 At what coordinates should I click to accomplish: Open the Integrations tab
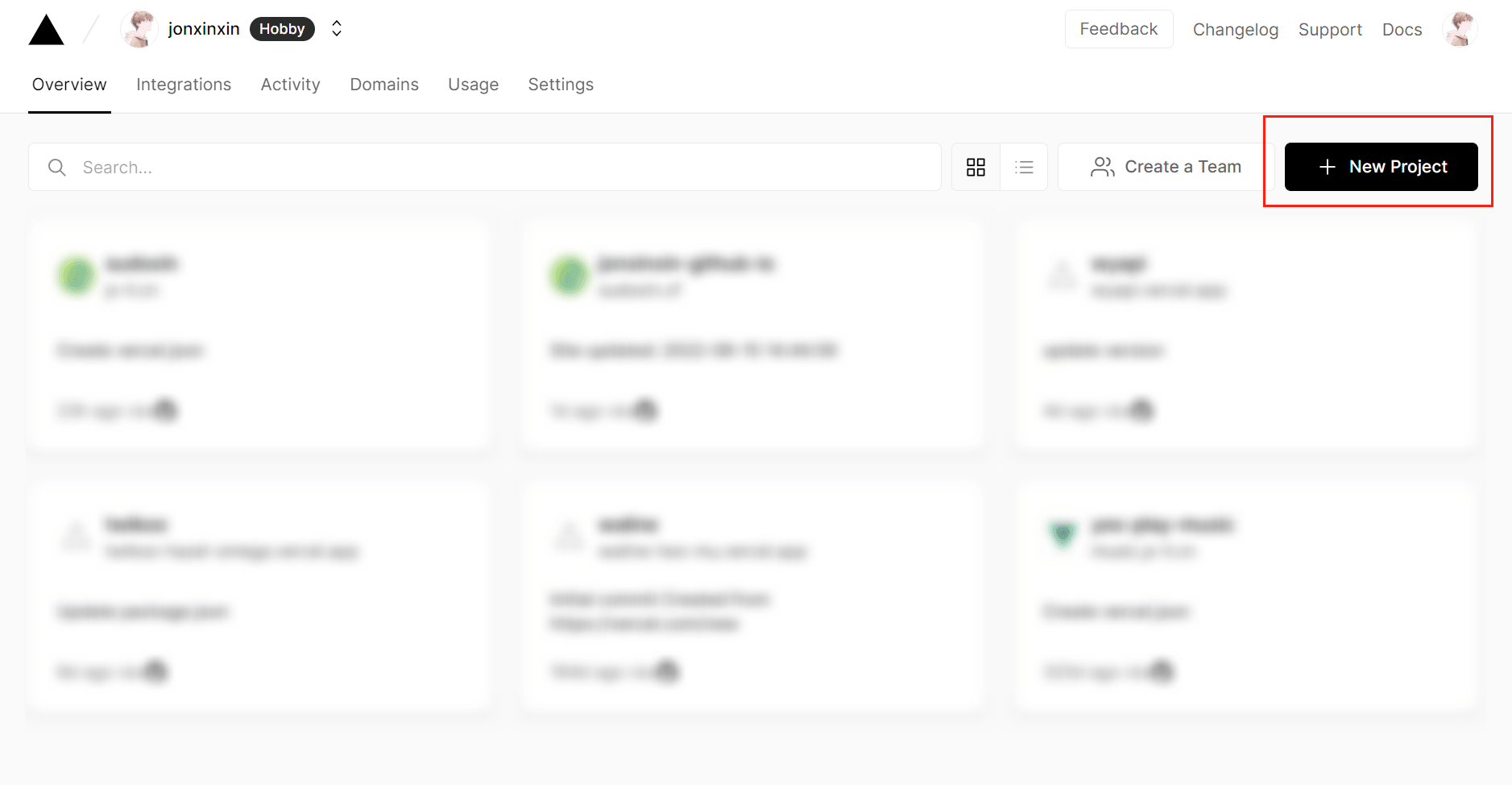(184, 85)
